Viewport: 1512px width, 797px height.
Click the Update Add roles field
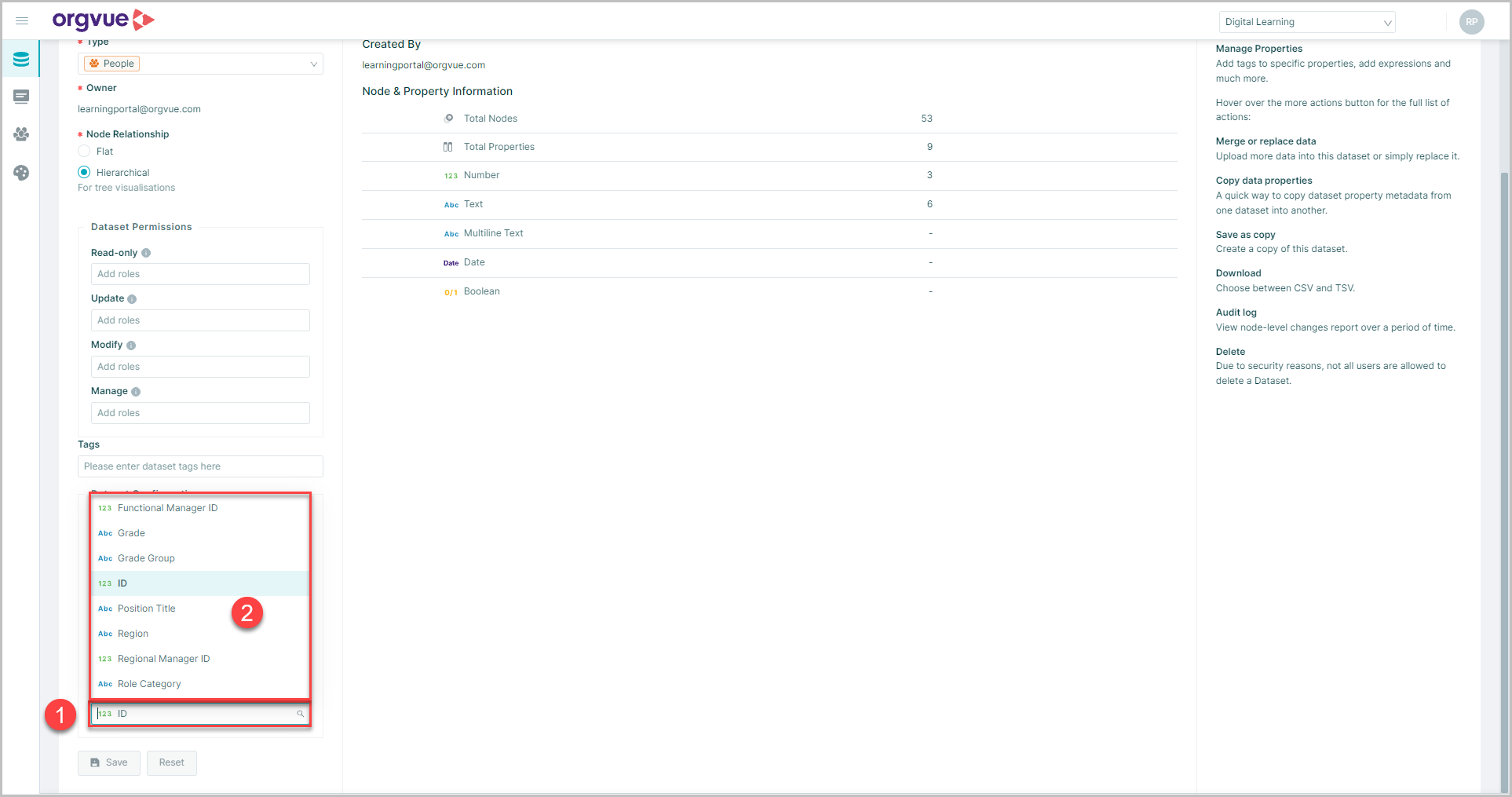click(200, 320)
